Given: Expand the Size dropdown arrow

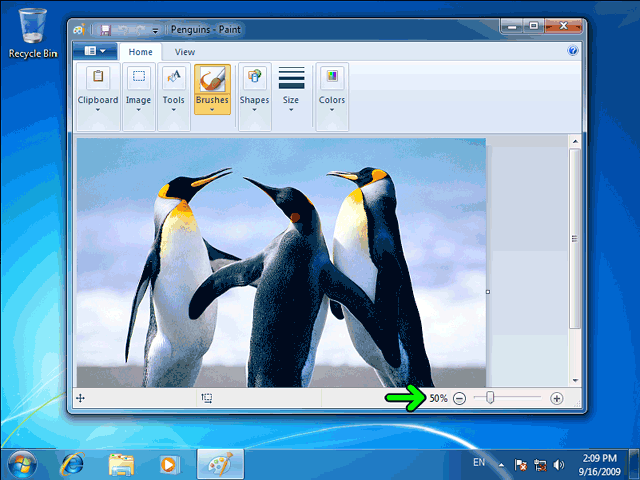Looking at the screenshot, I should pos(291,110).
